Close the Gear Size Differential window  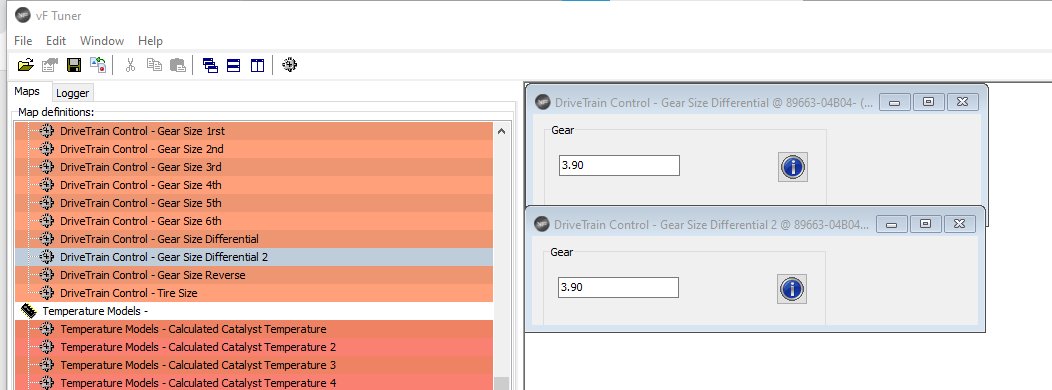[x=962, y=102]
